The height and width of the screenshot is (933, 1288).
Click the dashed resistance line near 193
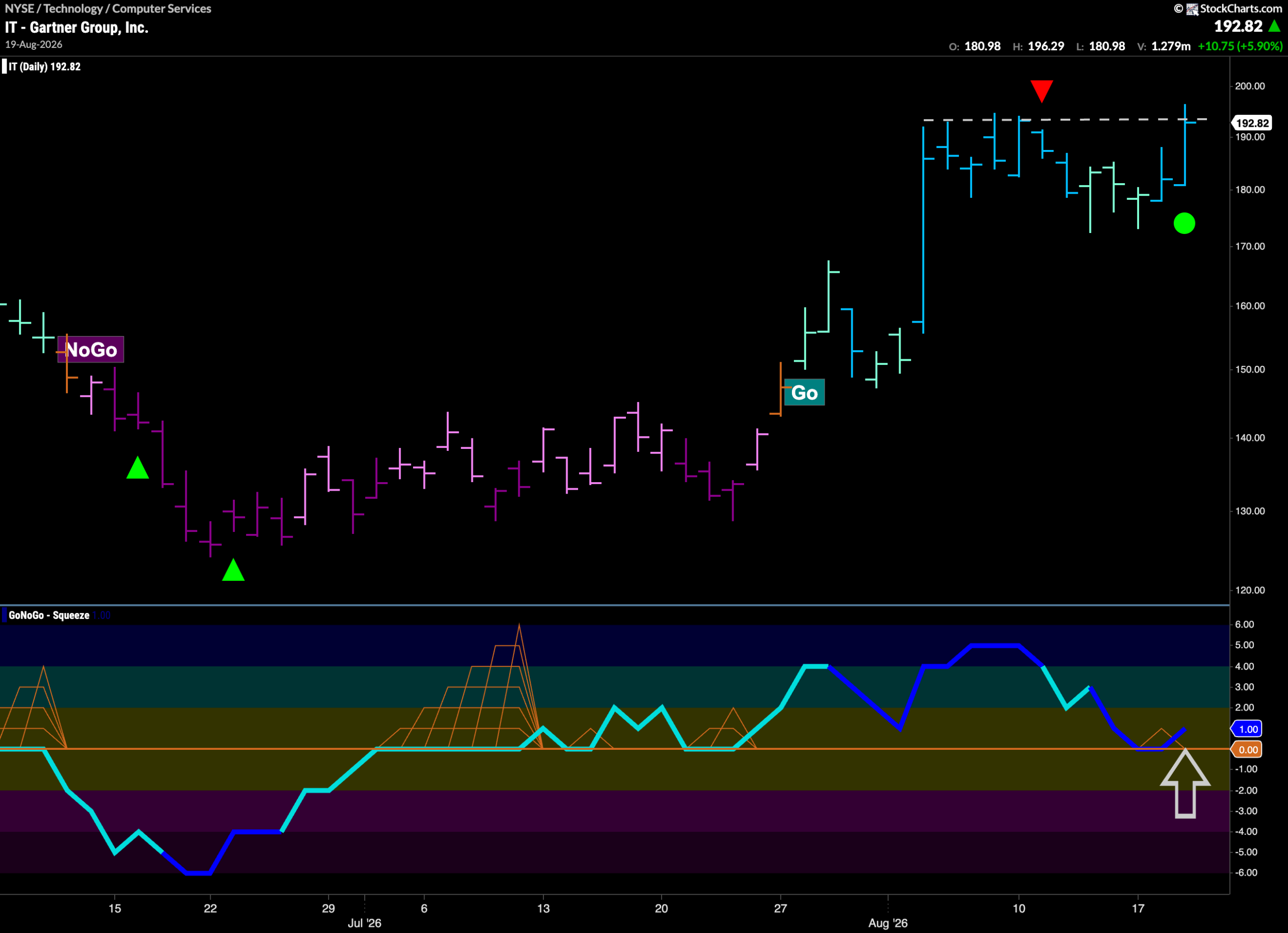1065,120
